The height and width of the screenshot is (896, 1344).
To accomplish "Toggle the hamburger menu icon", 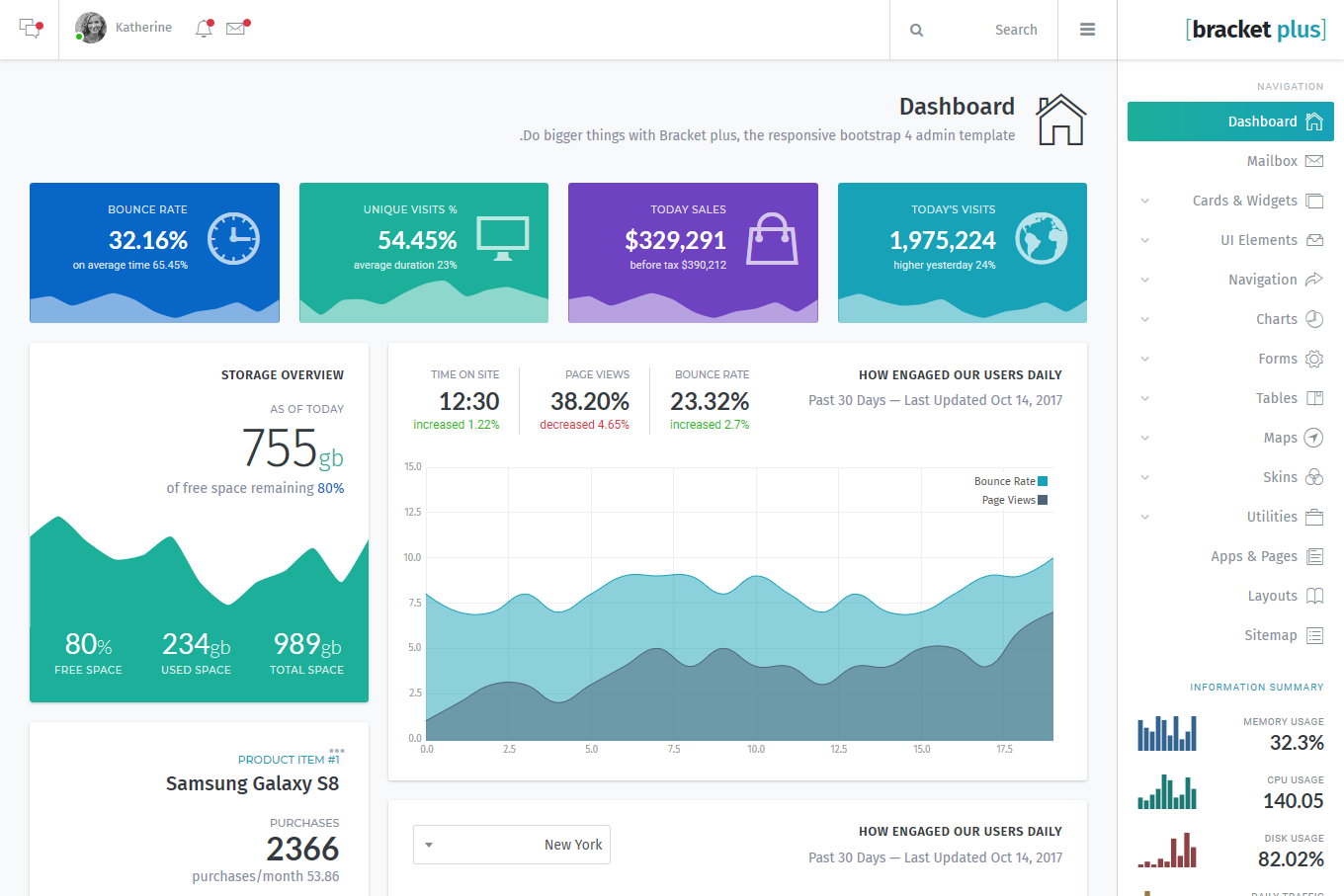I will (x=1087, y=30).
